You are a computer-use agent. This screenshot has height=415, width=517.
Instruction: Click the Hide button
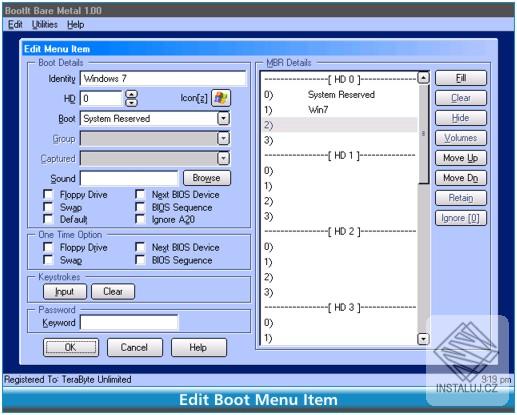461,118
